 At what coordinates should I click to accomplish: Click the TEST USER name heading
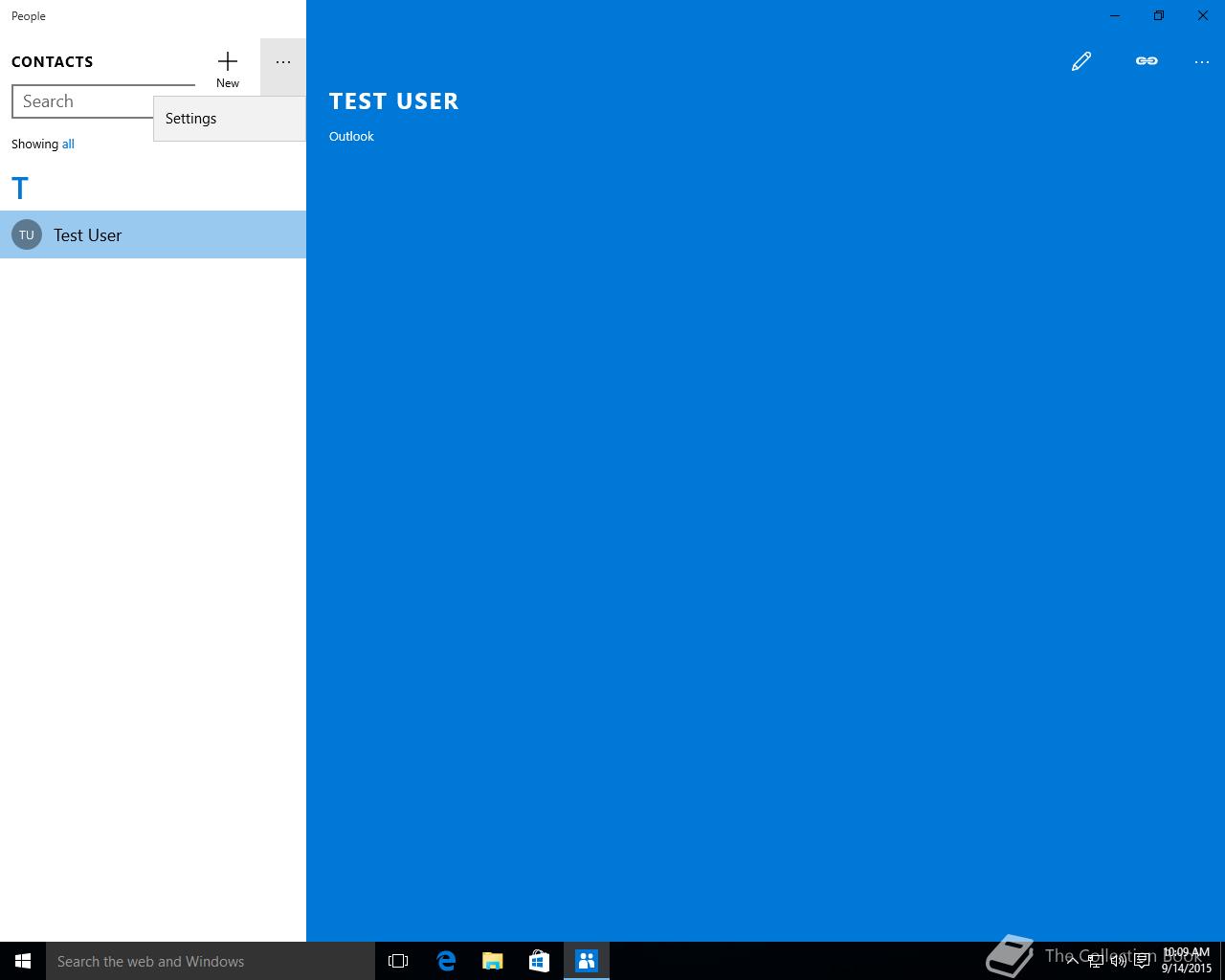pyautogui.click(x=393, y=101)
